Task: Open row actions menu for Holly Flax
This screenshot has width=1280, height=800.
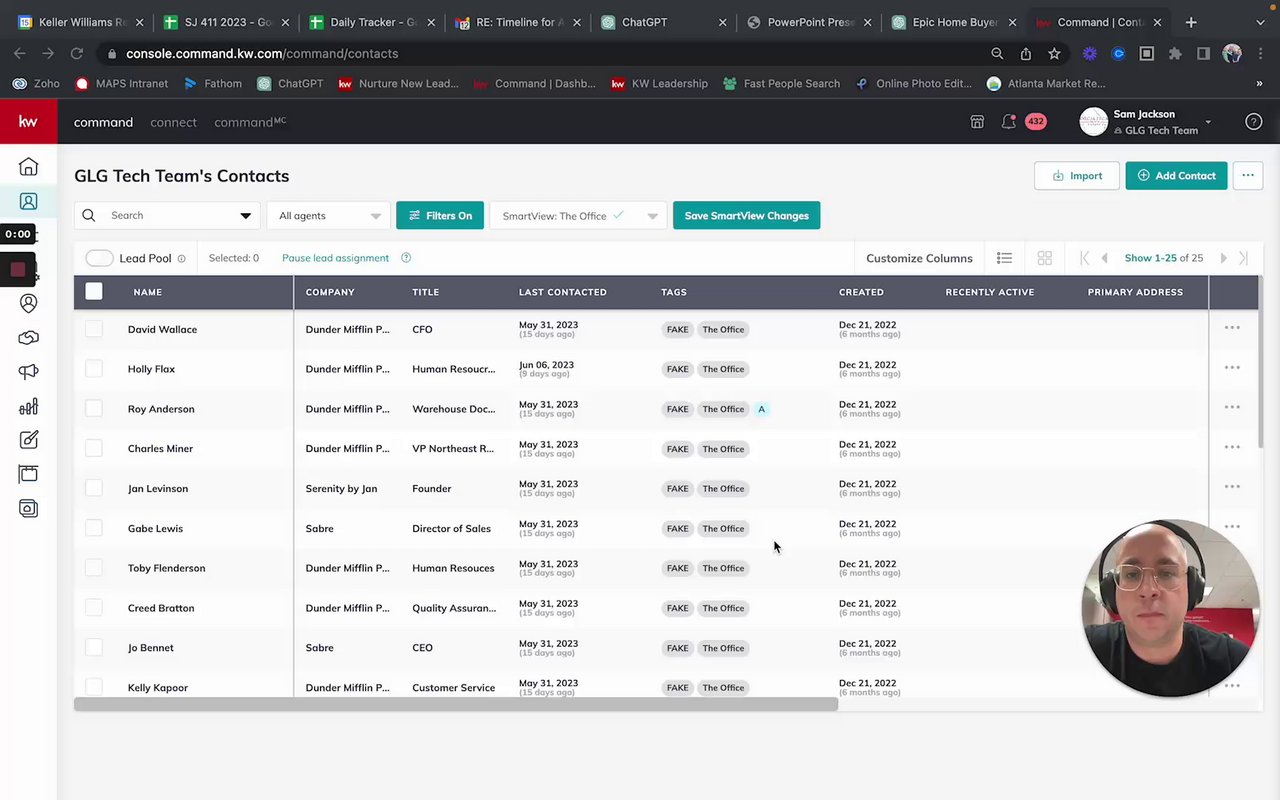Action: 1232,368
